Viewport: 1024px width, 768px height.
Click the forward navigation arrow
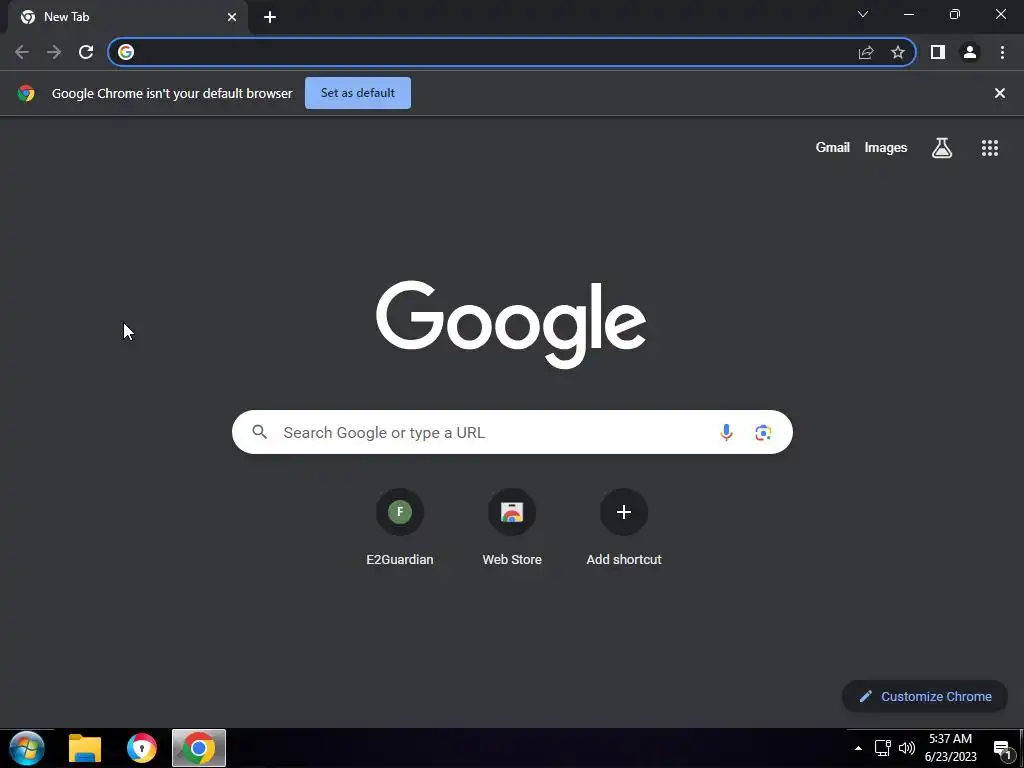(x=54, y=52)
